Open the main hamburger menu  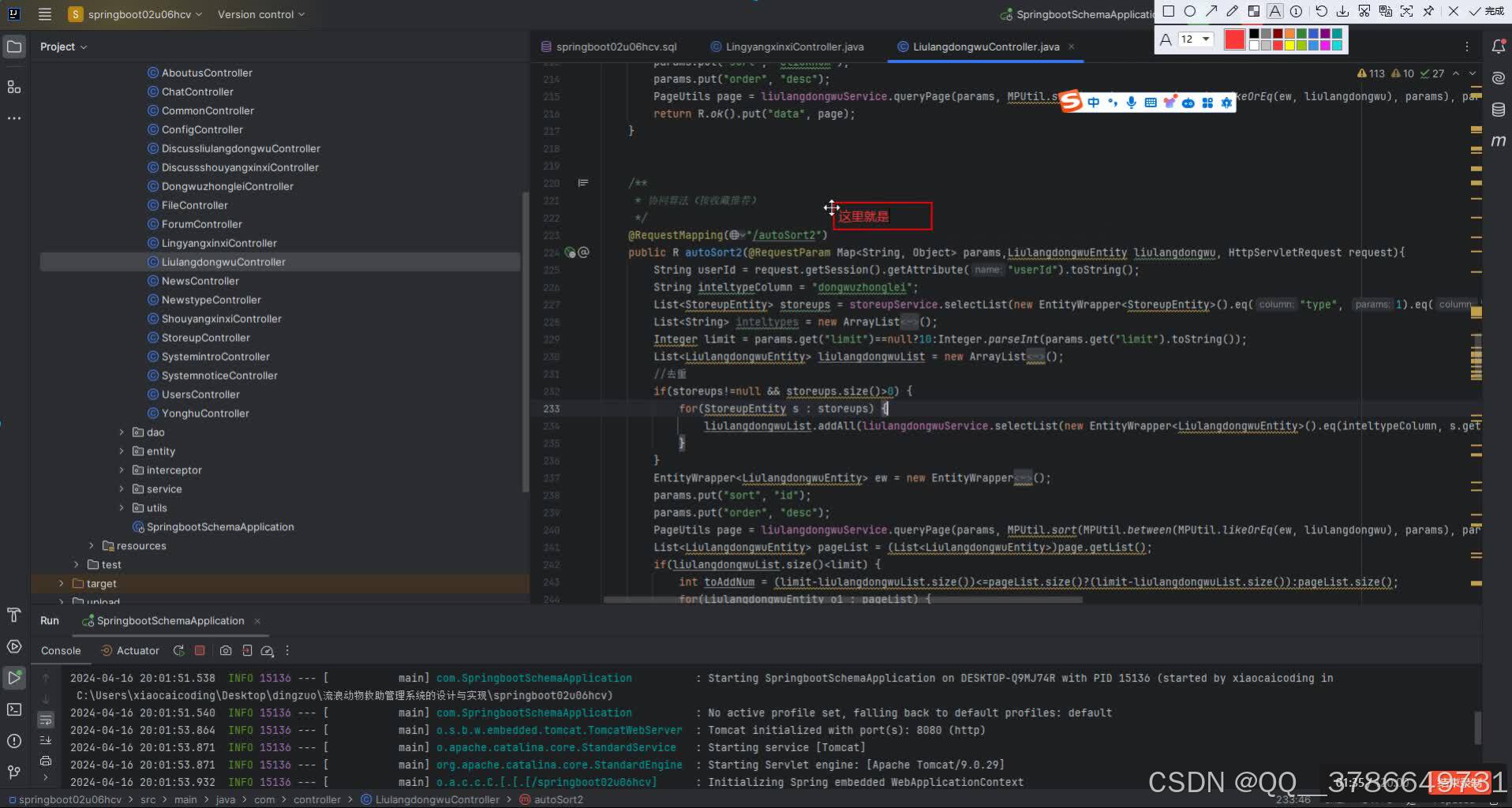(45, 14)
